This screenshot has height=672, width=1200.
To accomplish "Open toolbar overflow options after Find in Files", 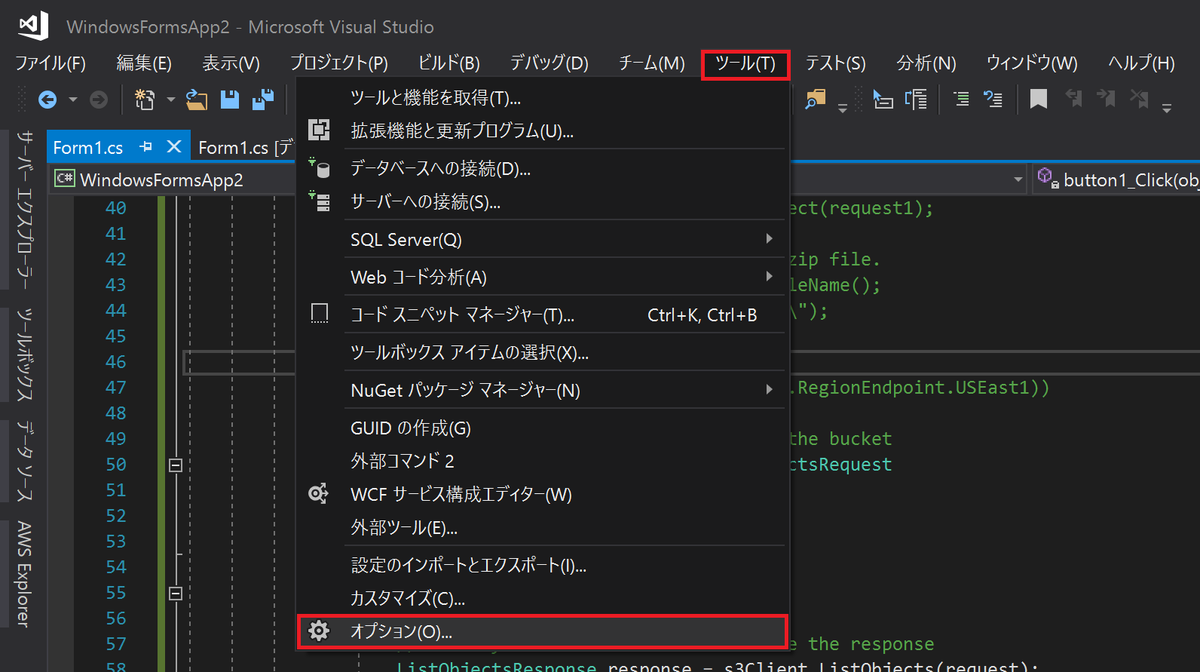I will click(843, 106).
